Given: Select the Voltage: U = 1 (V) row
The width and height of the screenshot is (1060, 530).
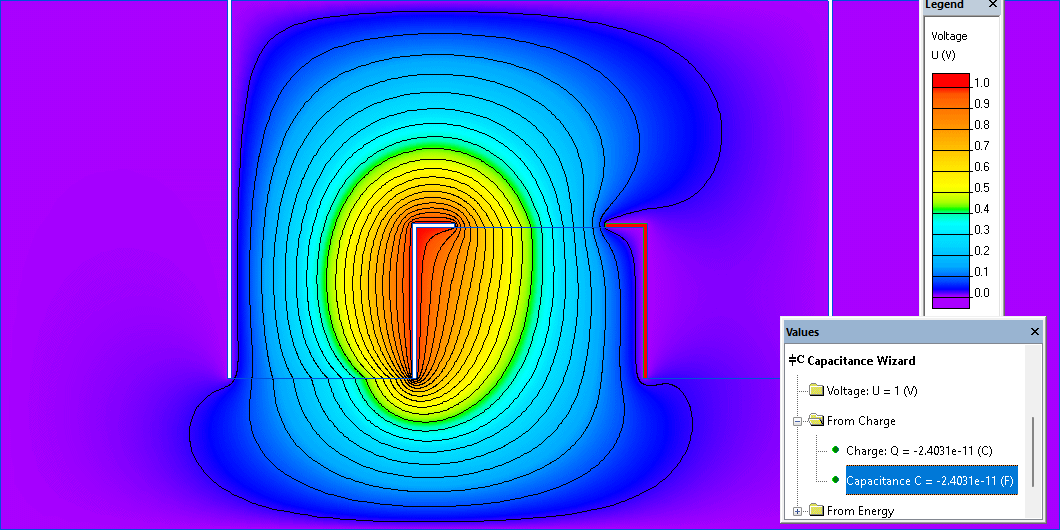Looking at the screenshot, I should click(872, 391).
